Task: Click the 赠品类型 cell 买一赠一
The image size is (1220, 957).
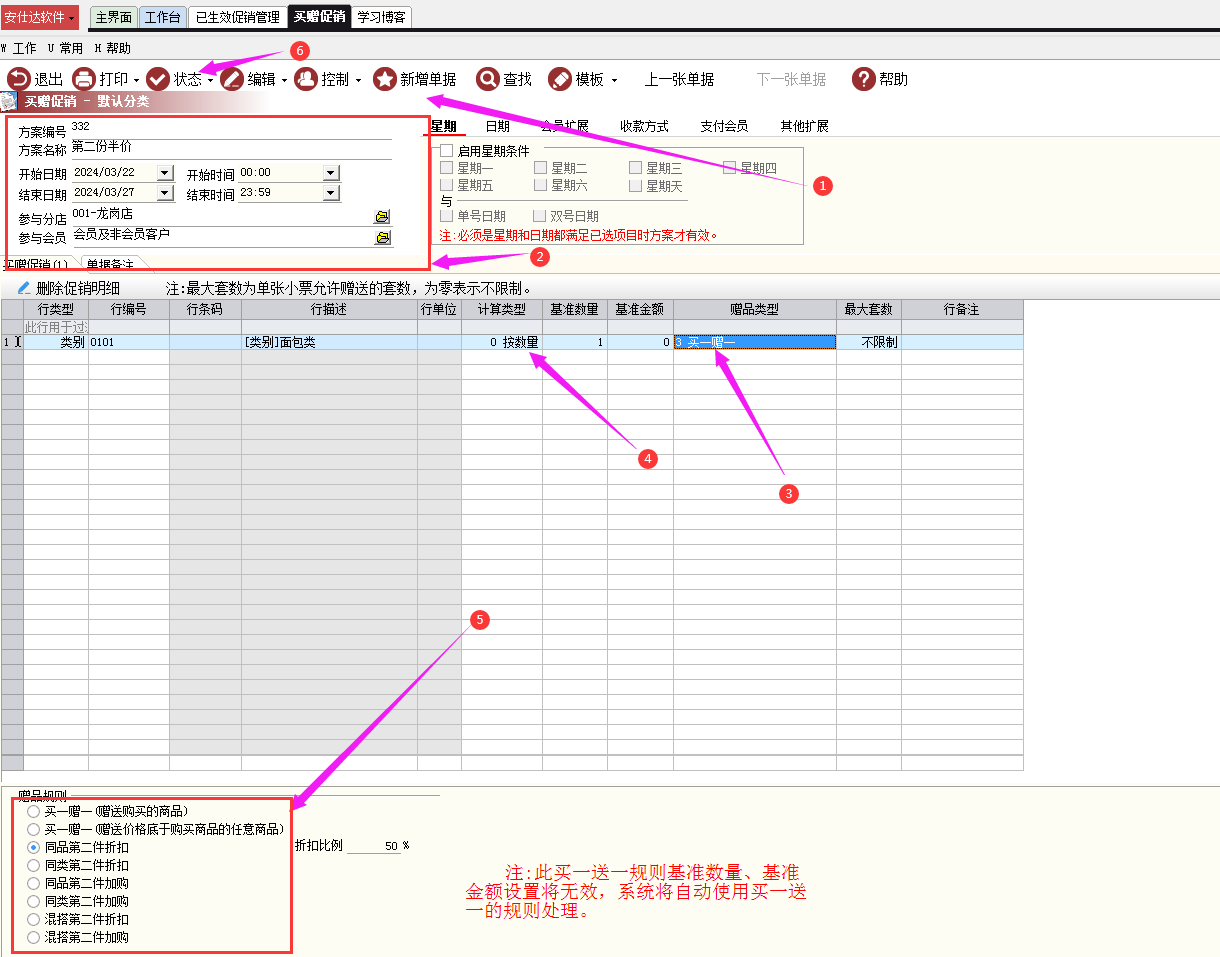Action: [x=755, y=342]
